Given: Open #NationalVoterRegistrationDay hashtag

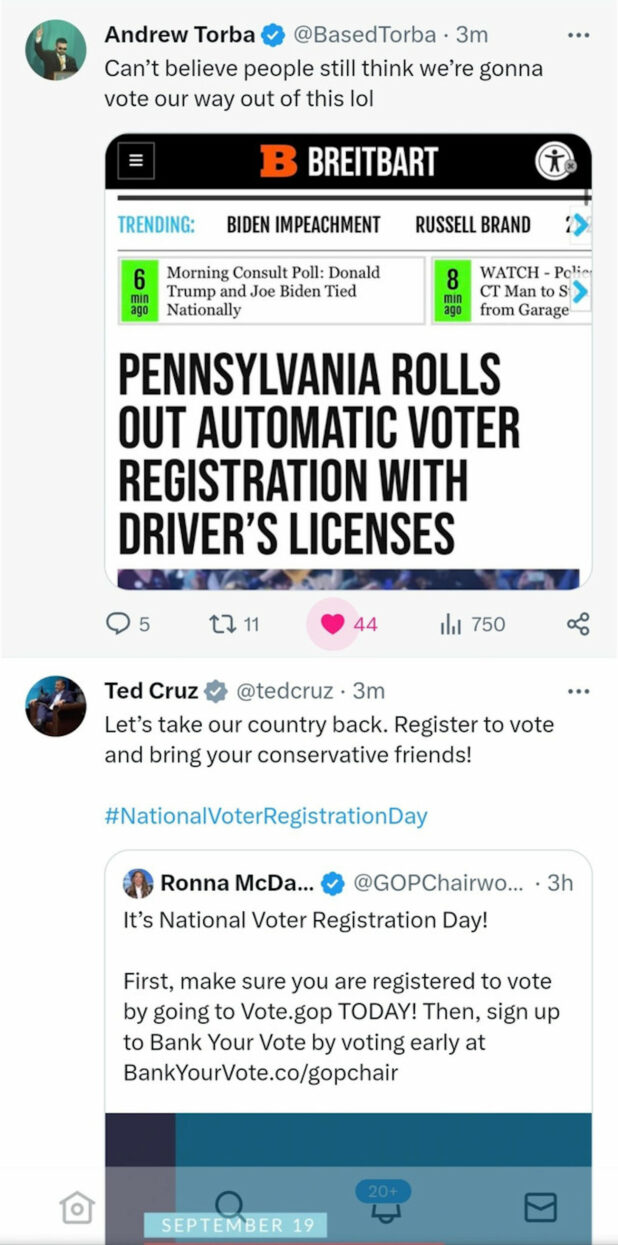Looking at the screenshot, I should (x=266, y=816).
